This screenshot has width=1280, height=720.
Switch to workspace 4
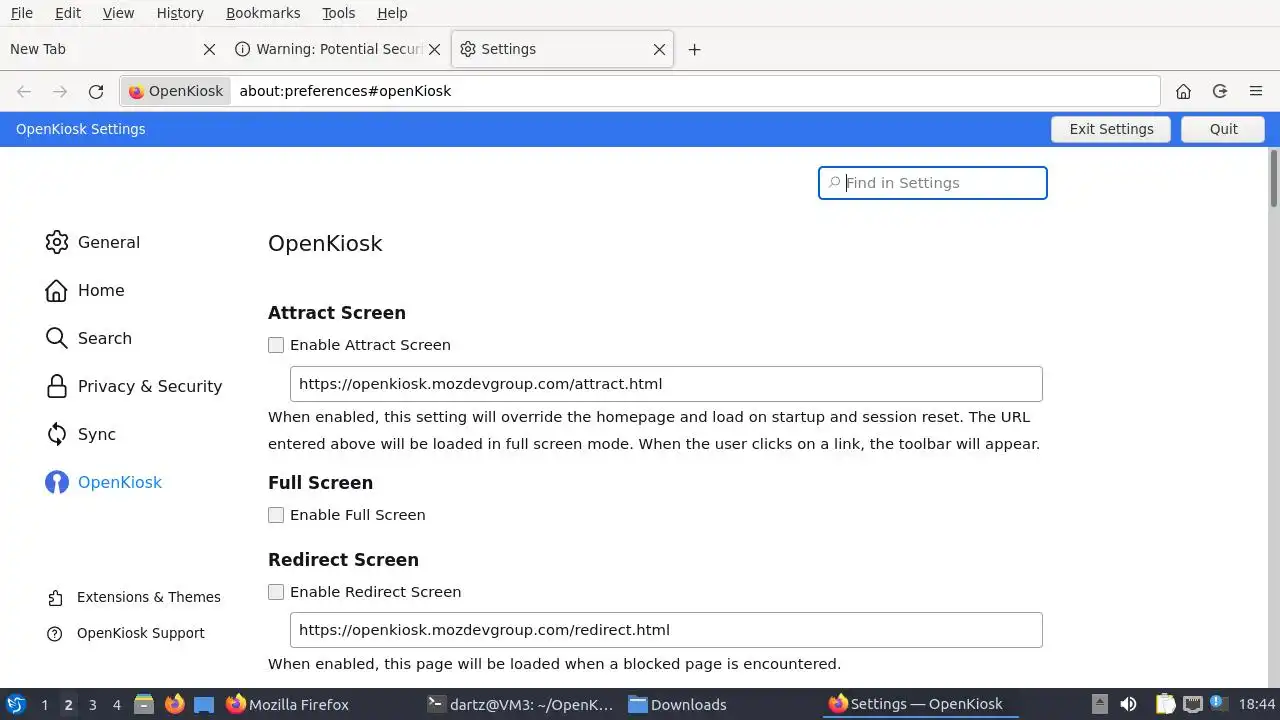pos(116,705)
